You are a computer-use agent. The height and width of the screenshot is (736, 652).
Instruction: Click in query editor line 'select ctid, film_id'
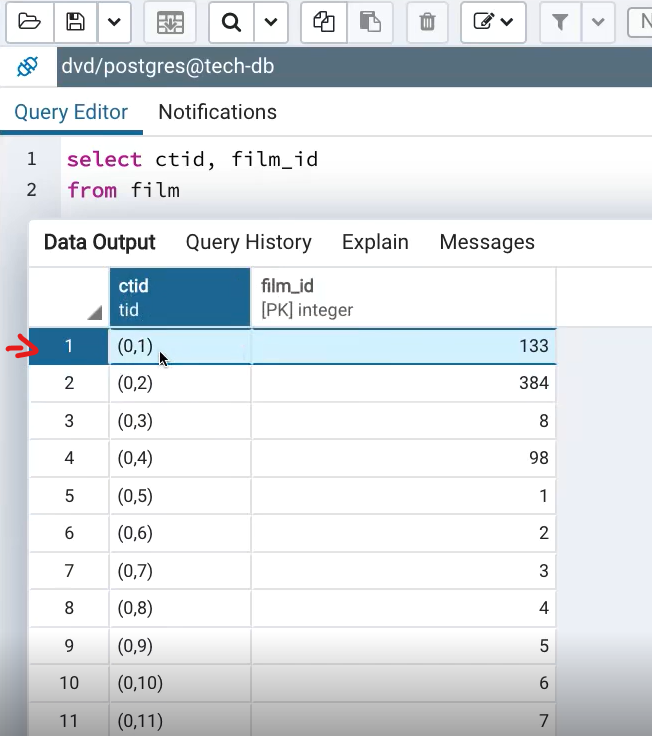[x=192, y=159]
